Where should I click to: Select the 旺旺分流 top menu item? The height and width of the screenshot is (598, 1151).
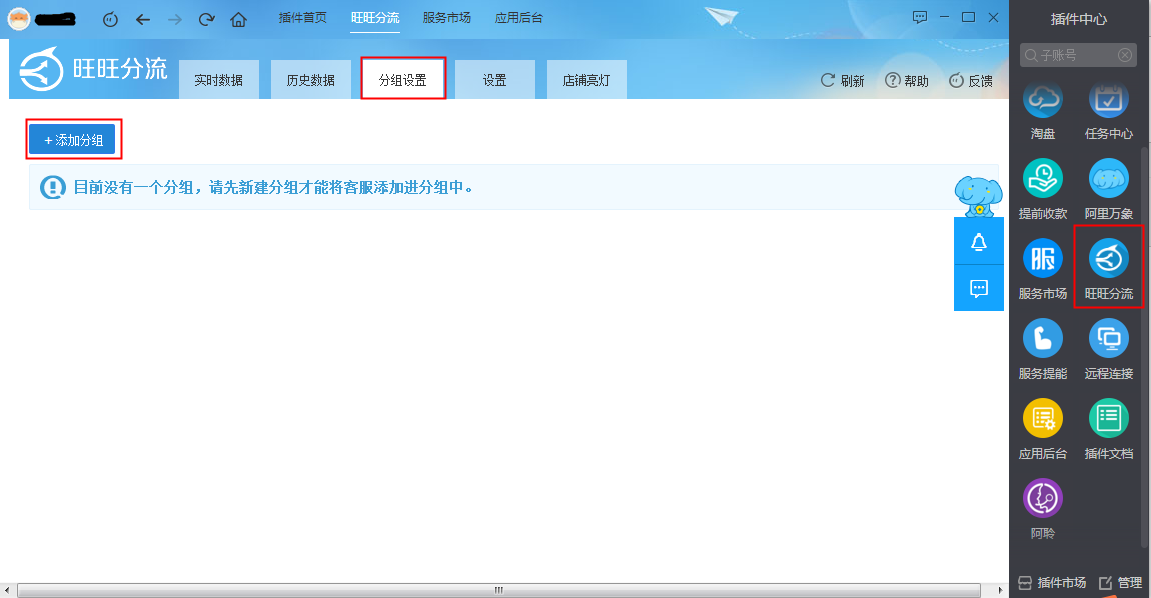[375, 18]
